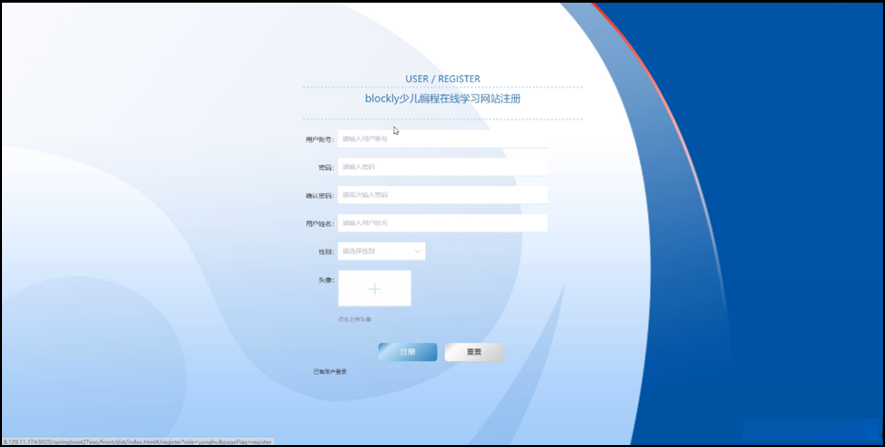Click the 用户账号 label

pyautogui.click(x=320, y=139)
